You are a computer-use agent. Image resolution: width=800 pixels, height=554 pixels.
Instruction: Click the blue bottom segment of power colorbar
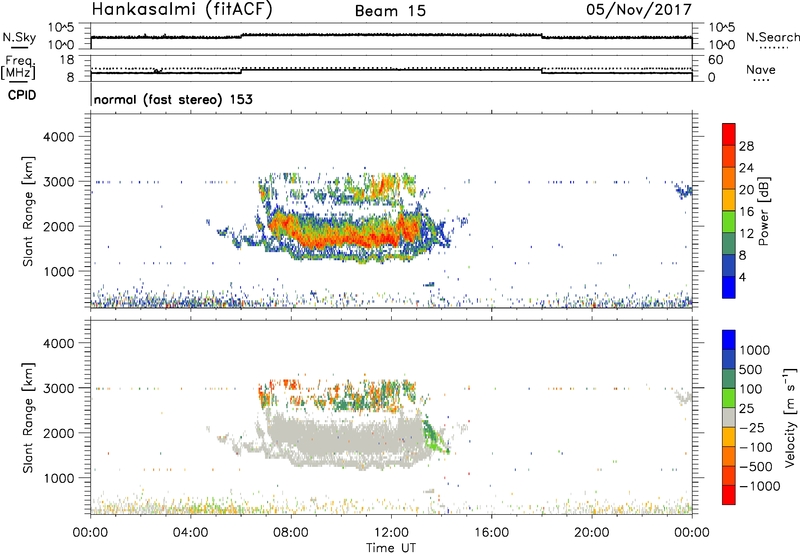729,287
